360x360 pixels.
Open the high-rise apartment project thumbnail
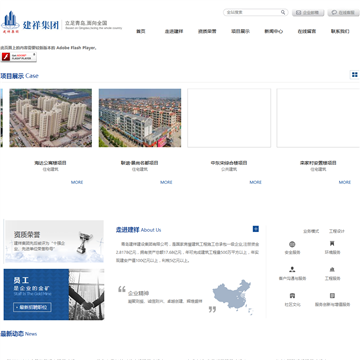(50, 118)
